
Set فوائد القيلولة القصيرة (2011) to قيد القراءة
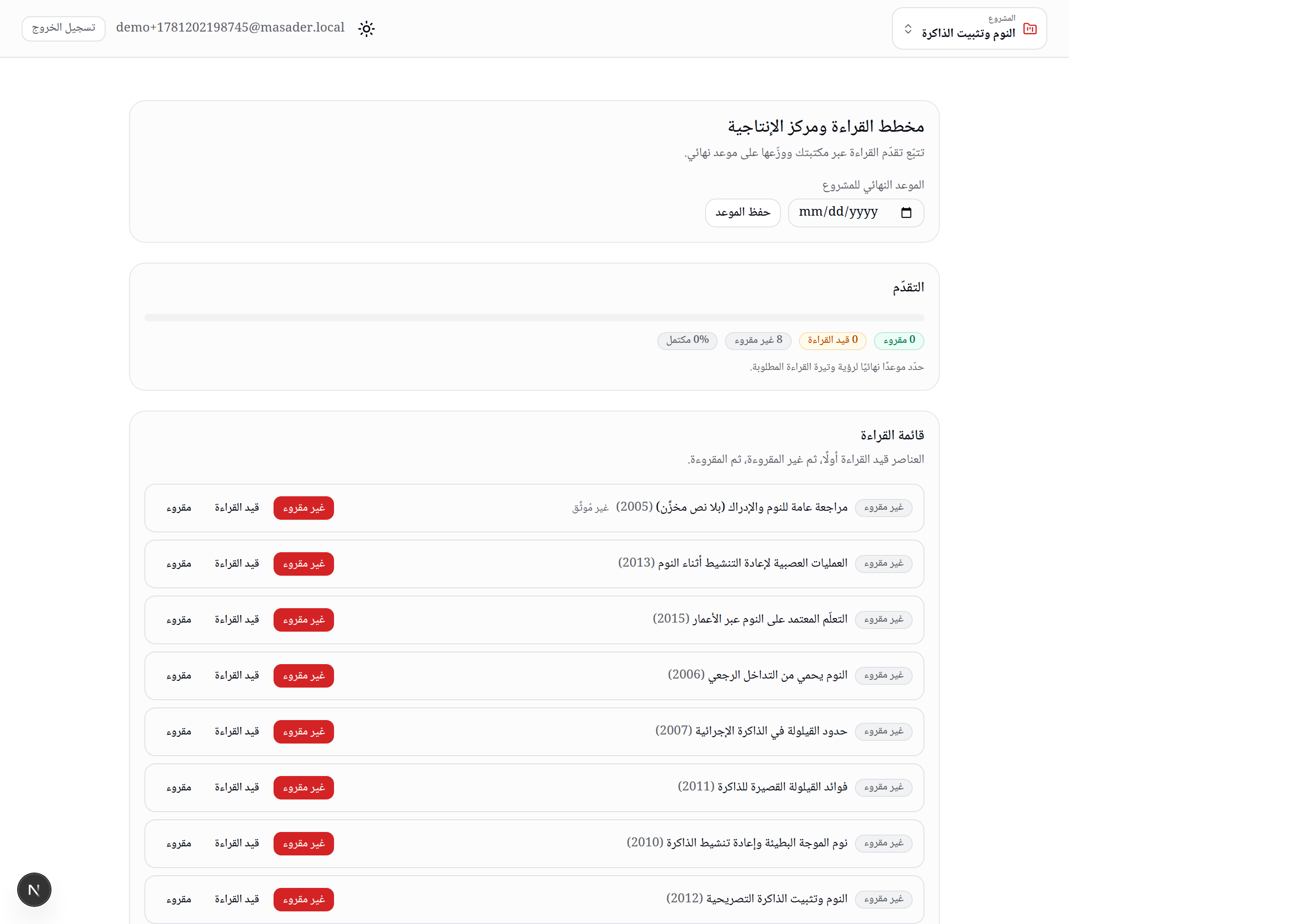pyautogui.click(x=237, y=787)
